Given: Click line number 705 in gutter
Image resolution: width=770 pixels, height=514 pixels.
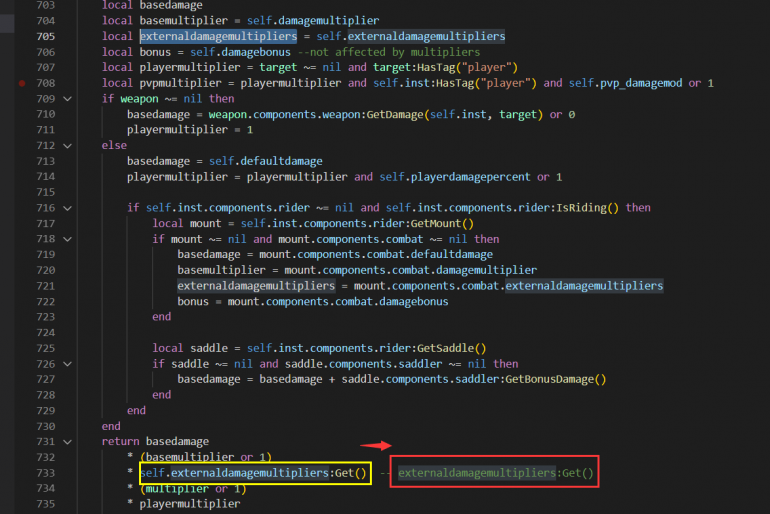Looking at the screenshot, I should [46, 36].
